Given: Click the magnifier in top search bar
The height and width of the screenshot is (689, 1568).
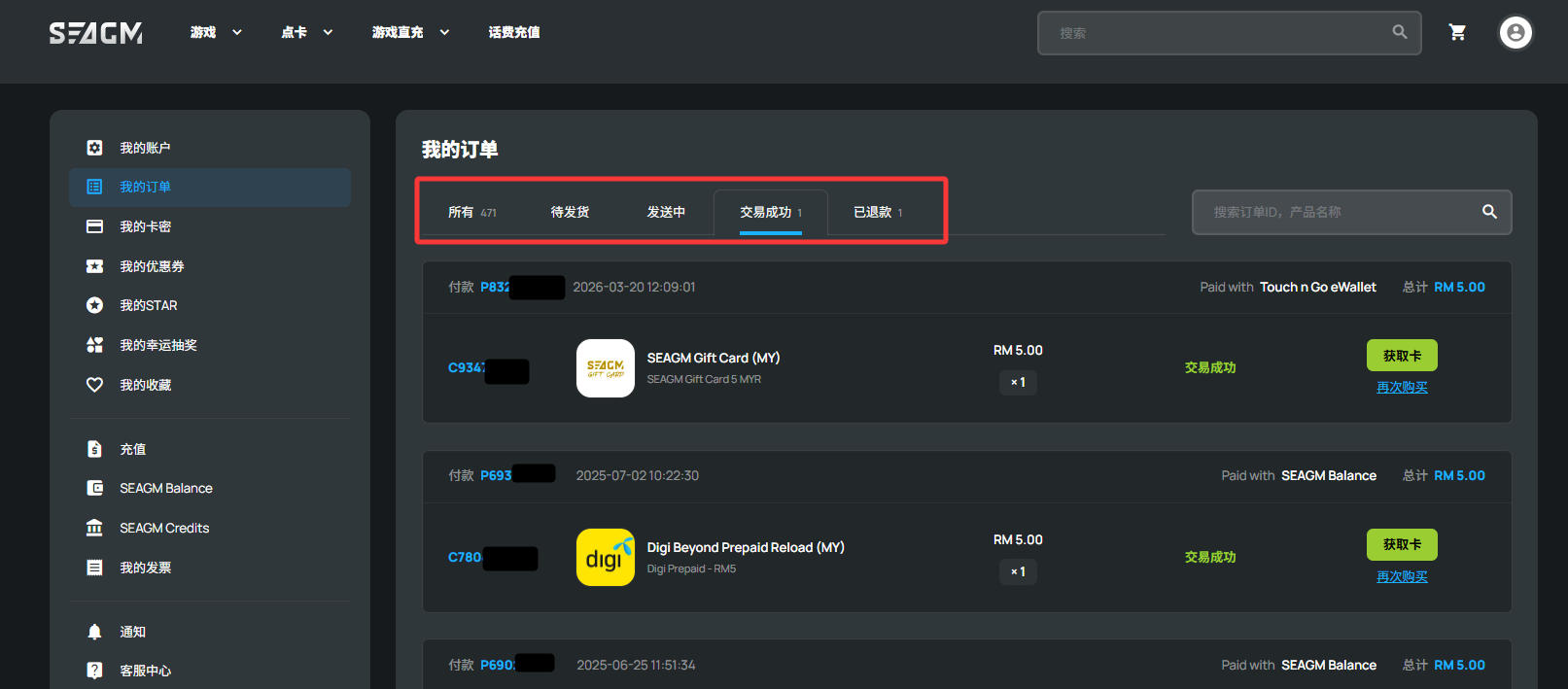Looking at the screenshot, I should pyautogui.click(x=1400, y=32).
